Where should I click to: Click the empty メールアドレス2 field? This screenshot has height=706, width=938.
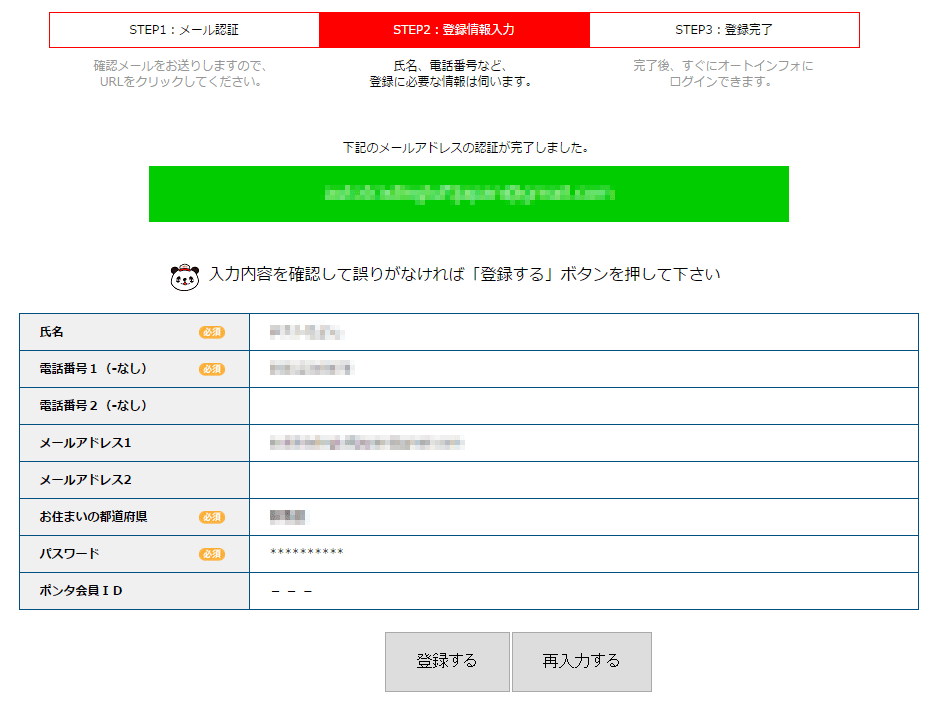[583, 480]
